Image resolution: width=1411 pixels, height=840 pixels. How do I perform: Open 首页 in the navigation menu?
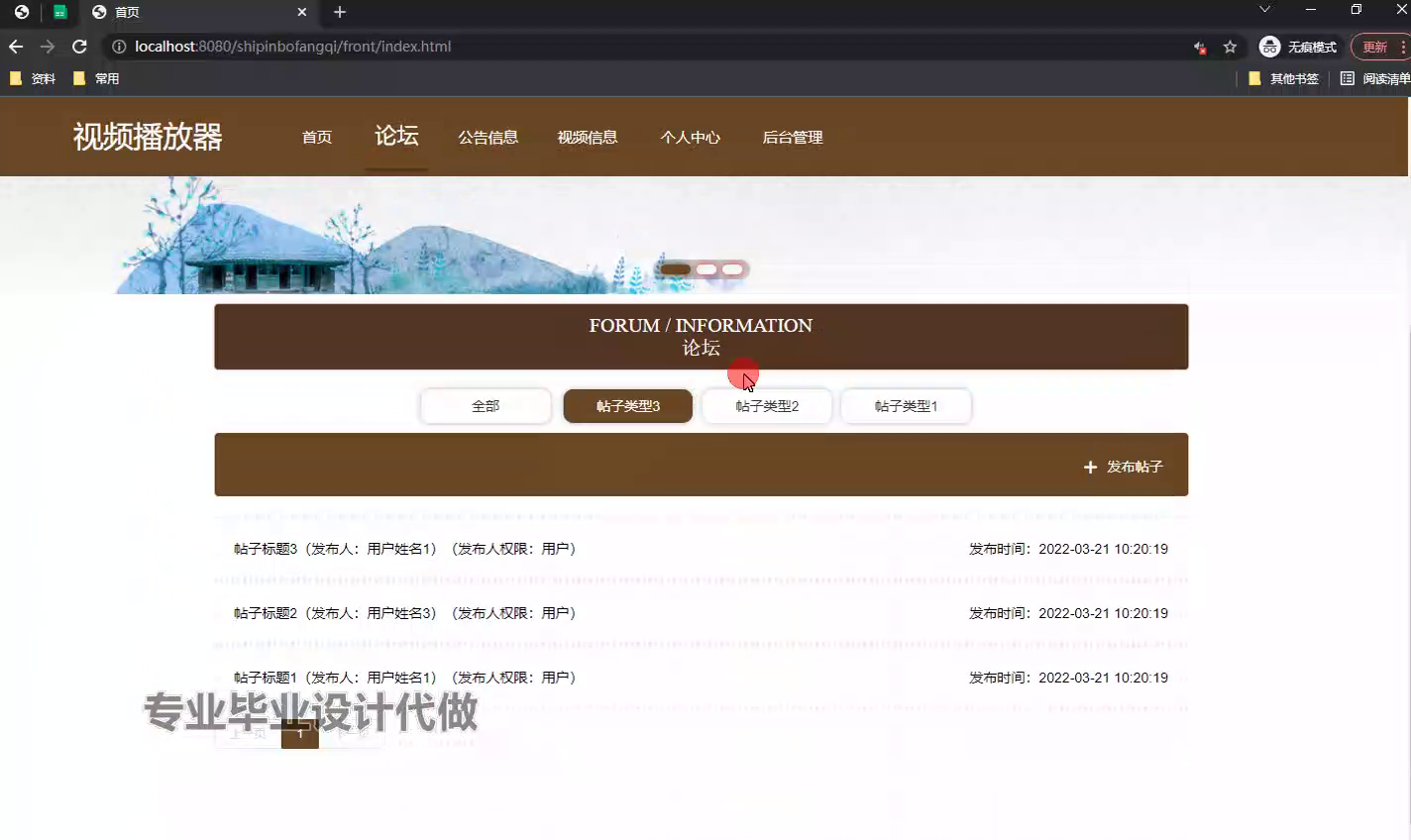pos(317,138)
